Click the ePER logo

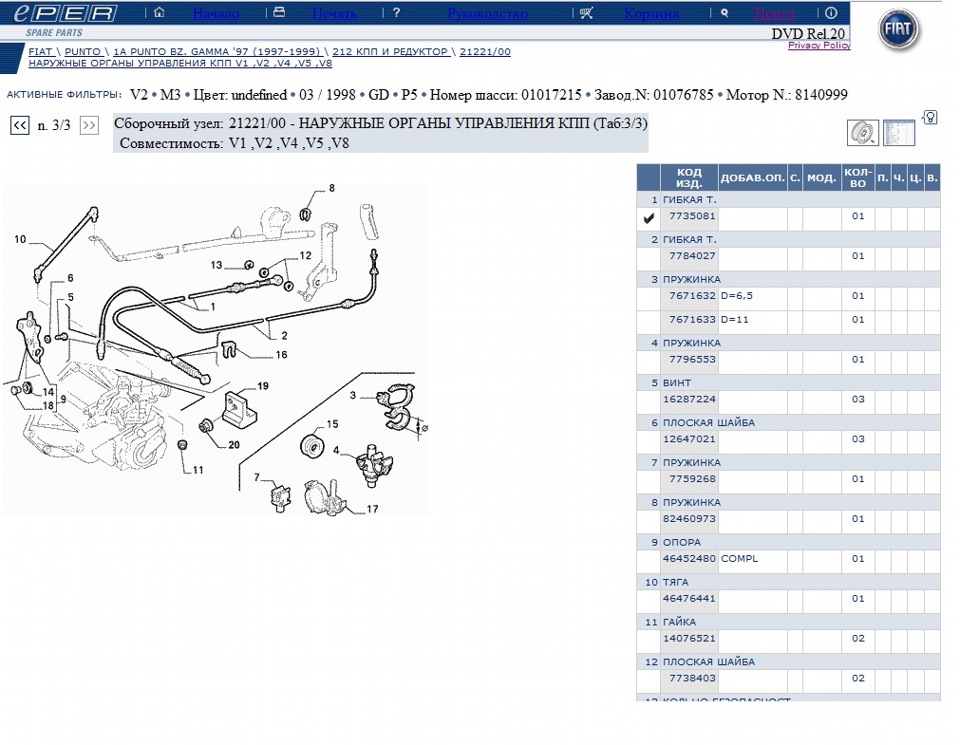(66, 13)
